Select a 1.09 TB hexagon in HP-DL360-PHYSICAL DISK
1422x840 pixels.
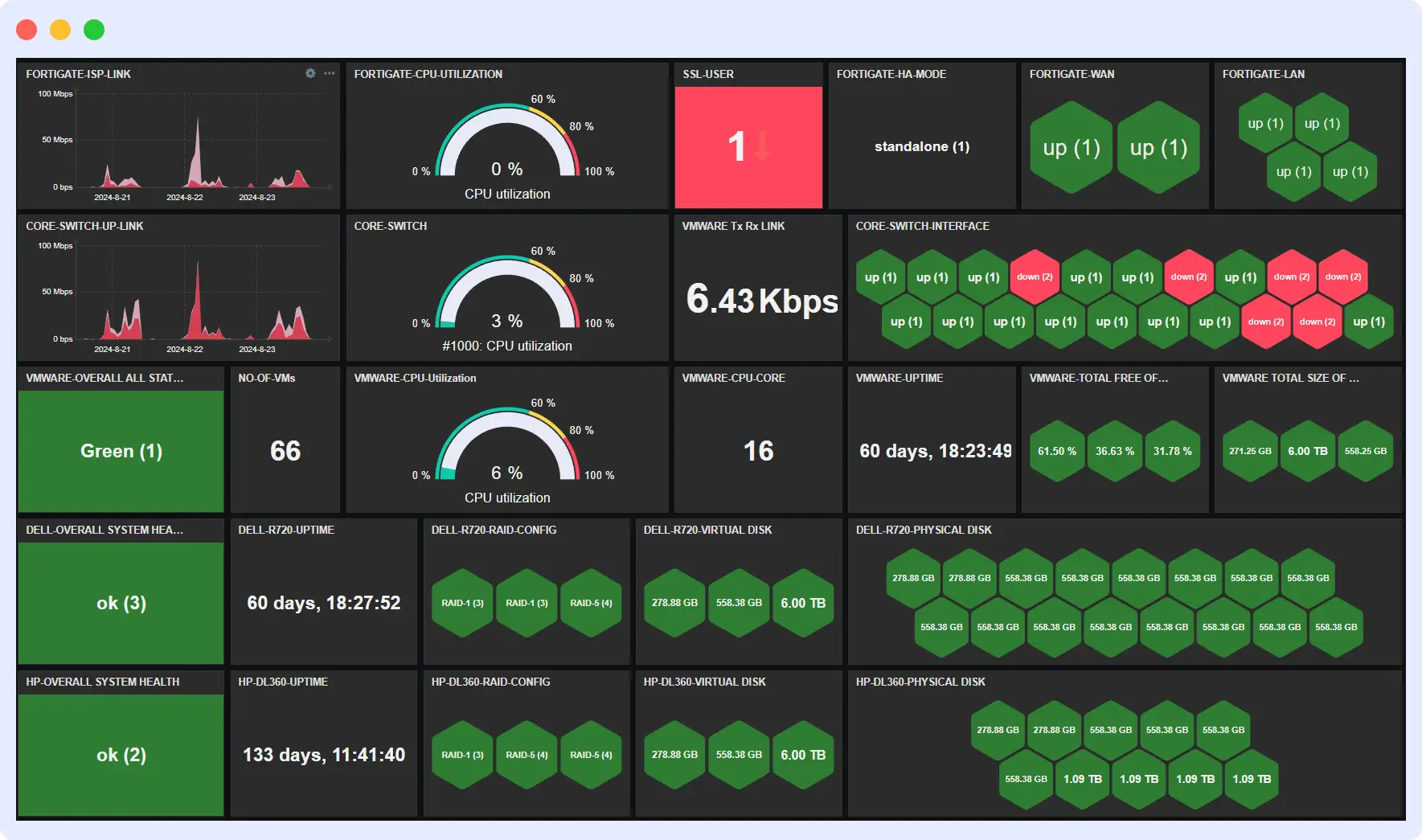1082,779
